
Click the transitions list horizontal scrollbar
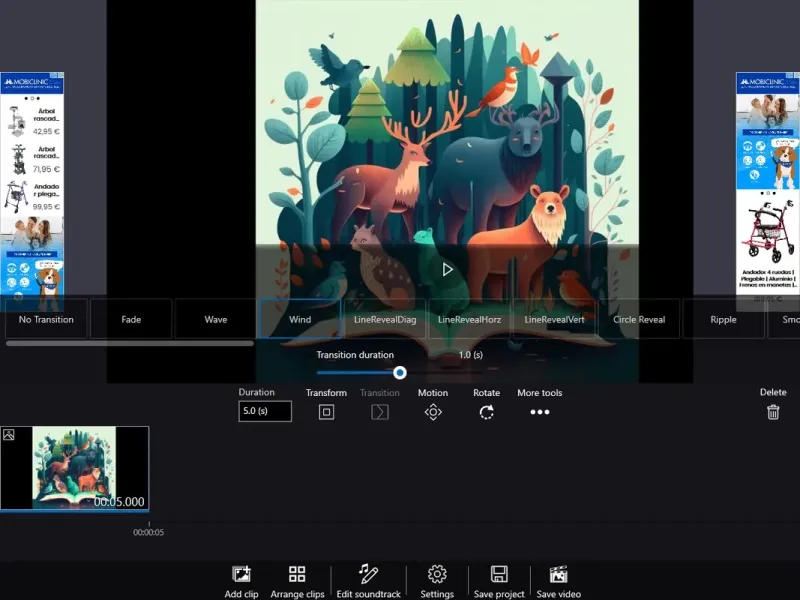pyautogui.click(x=130, y=343)
